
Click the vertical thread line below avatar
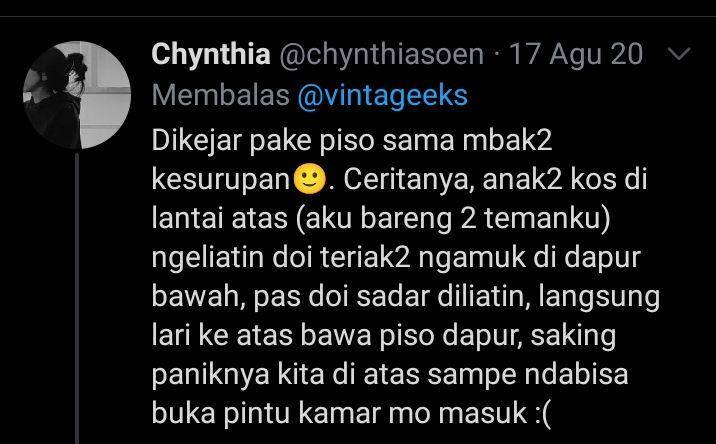pyautogui.click(x=77, y=298)
